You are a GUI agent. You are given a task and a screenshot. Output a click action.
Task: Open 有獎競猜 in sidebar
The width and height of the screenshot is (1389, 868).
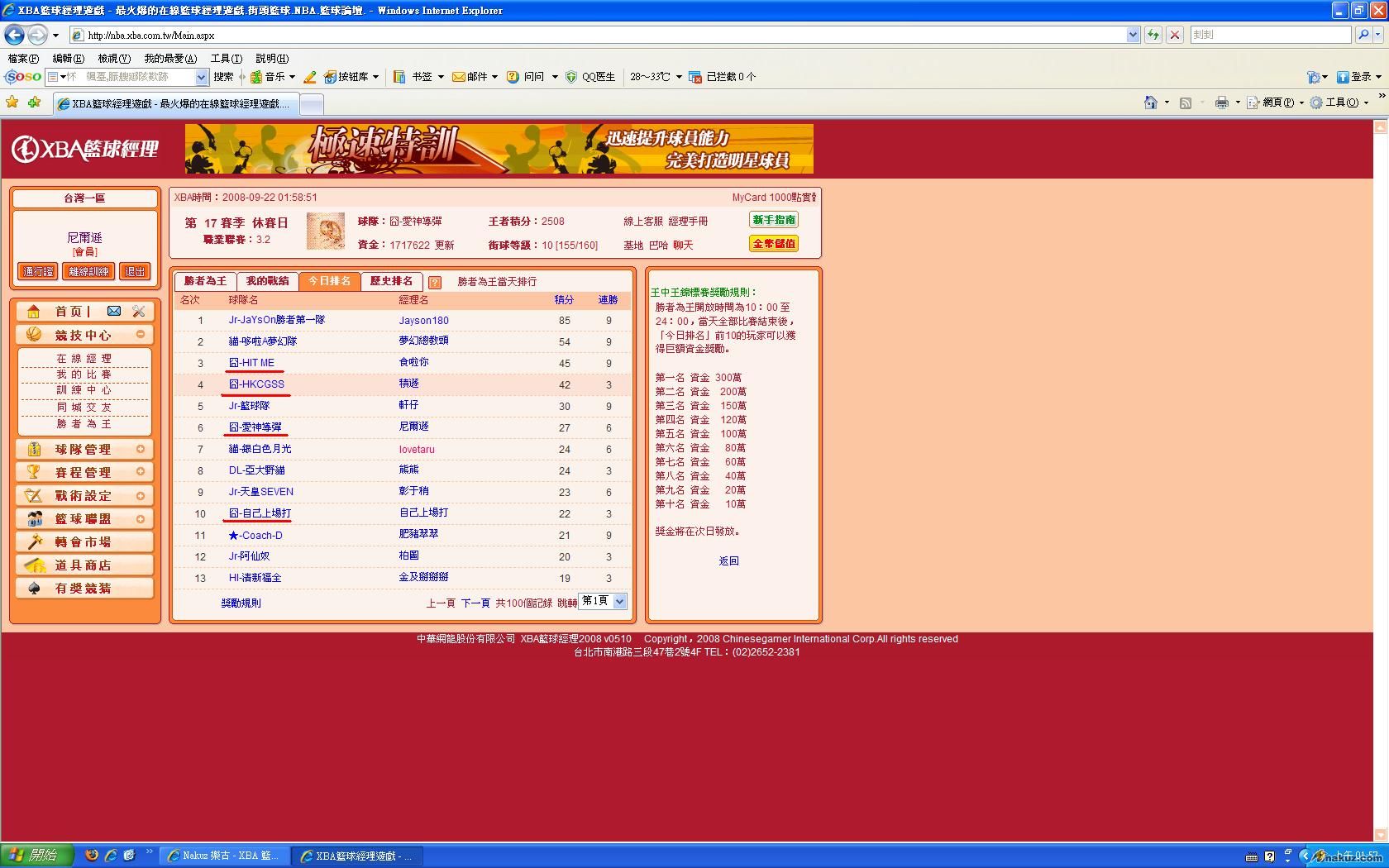84,589
